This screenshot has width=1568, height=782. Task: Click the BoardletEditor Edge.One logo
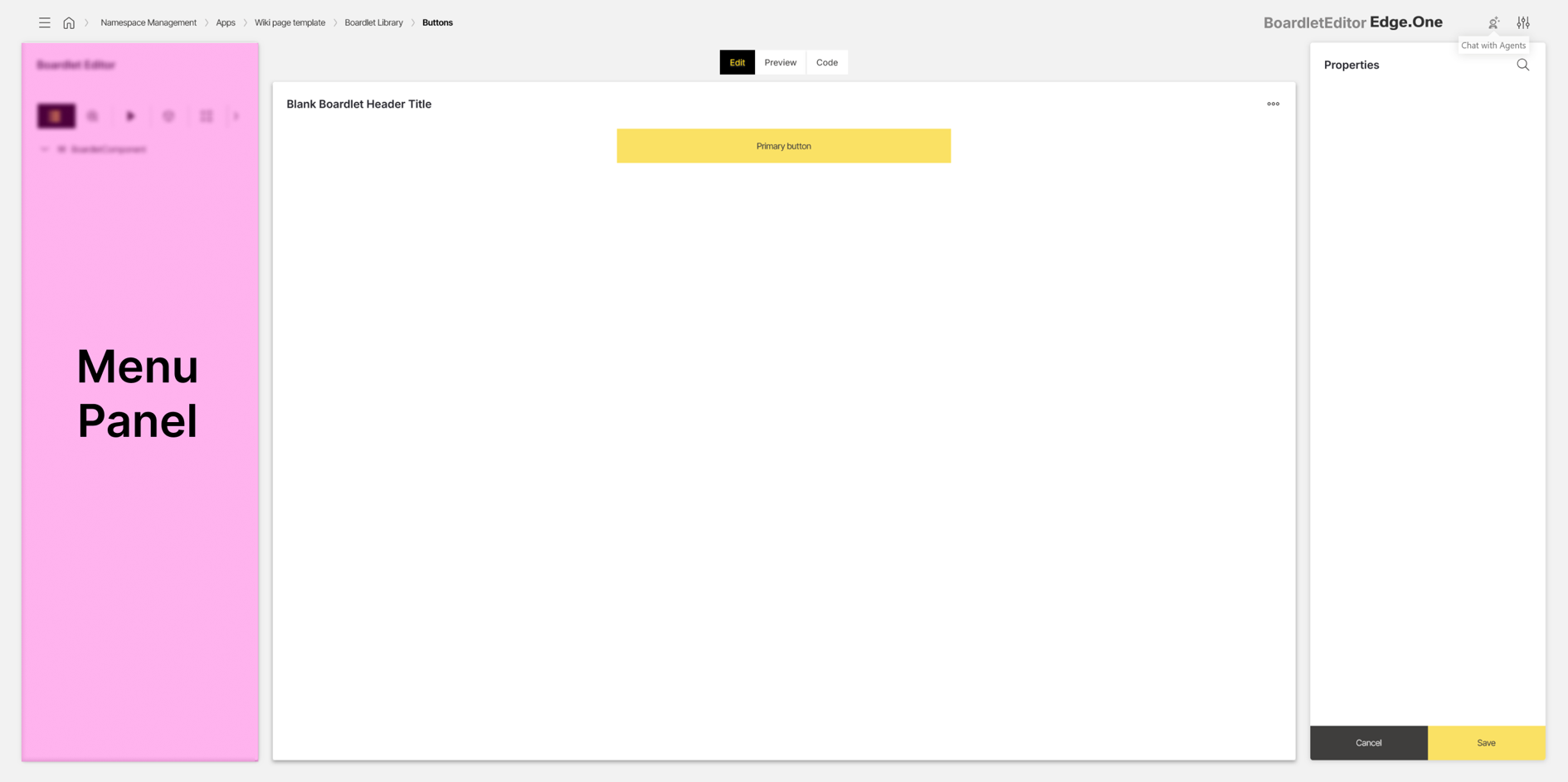[1353, 22]
